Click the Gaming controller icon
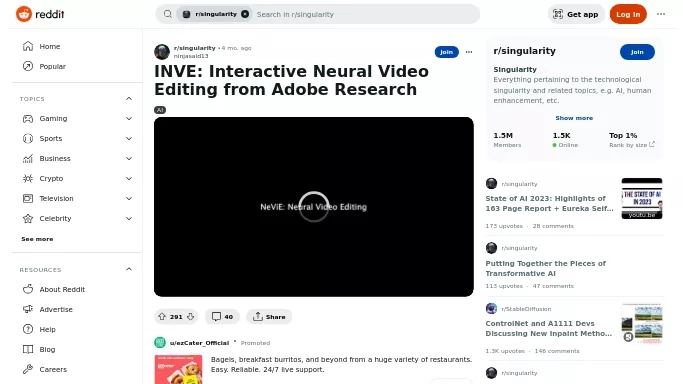683x384 pixels. pyautogui.click(x=28, y=118)
